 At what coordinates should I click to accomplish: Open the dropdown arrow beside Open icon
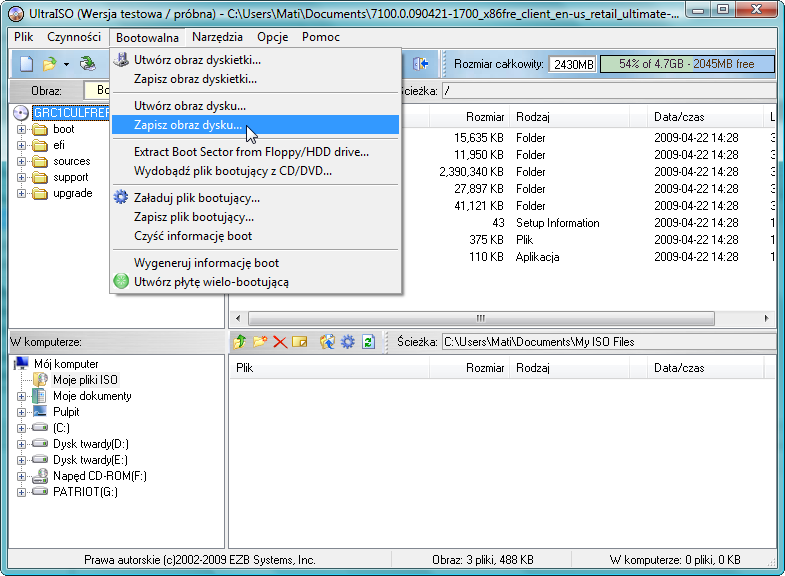66,64
